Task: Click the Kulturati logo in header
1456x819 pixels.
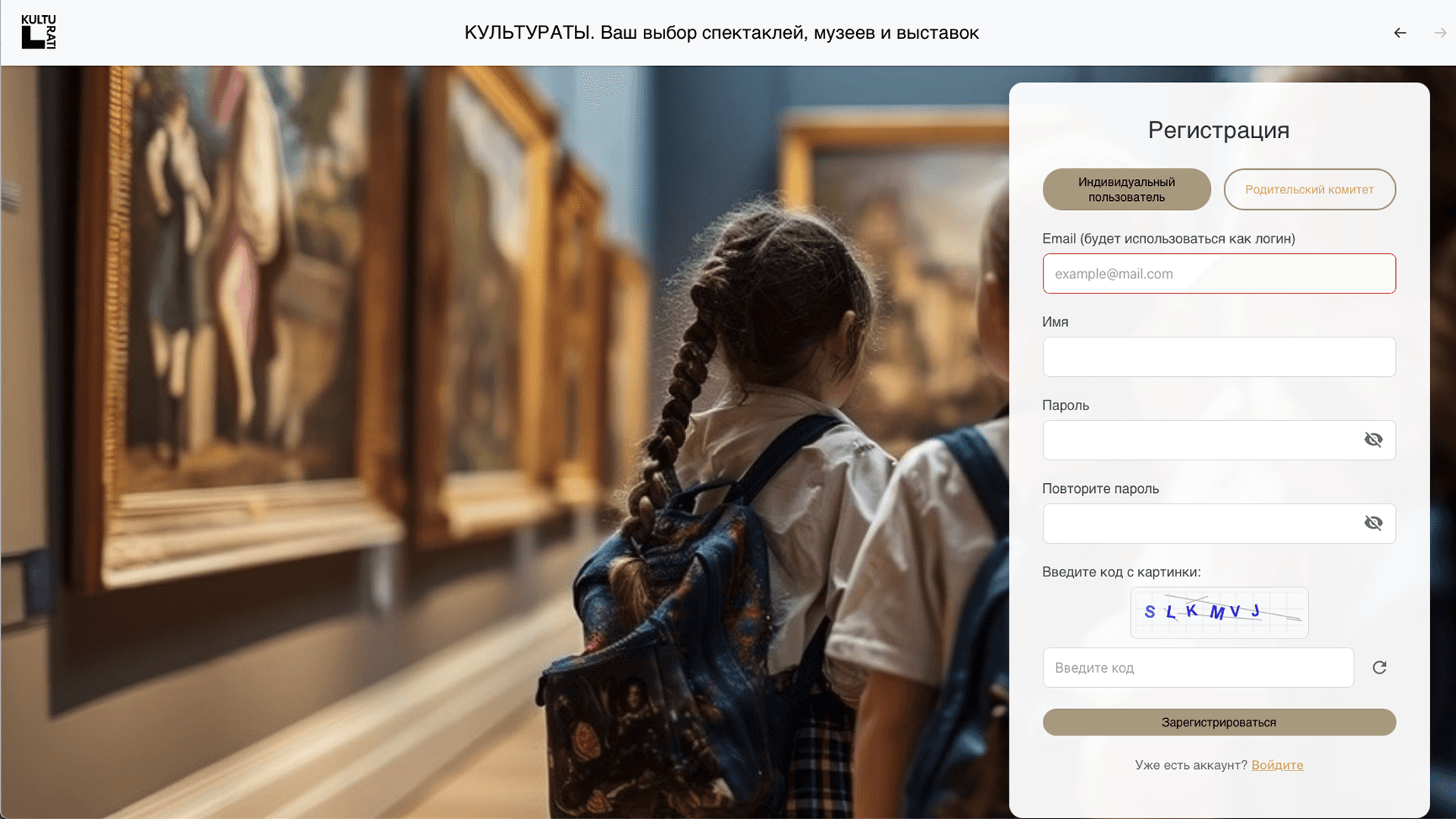Action: click(39, 32)
